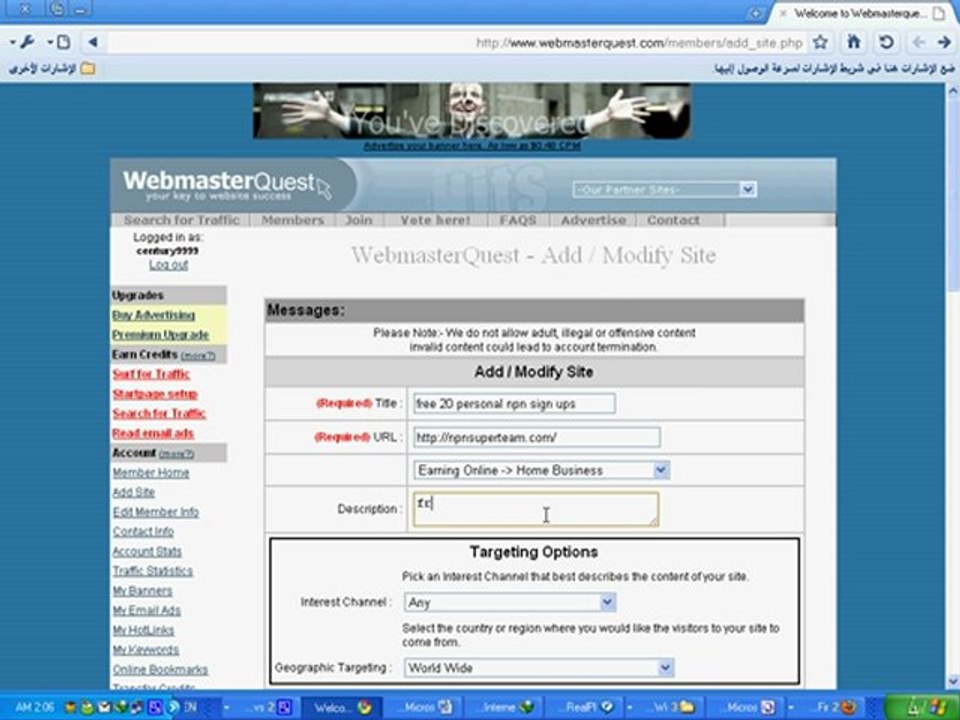960x720 pixels.
Task: Open the Fr 2 Firefox taskbar group
Action: 834,707
